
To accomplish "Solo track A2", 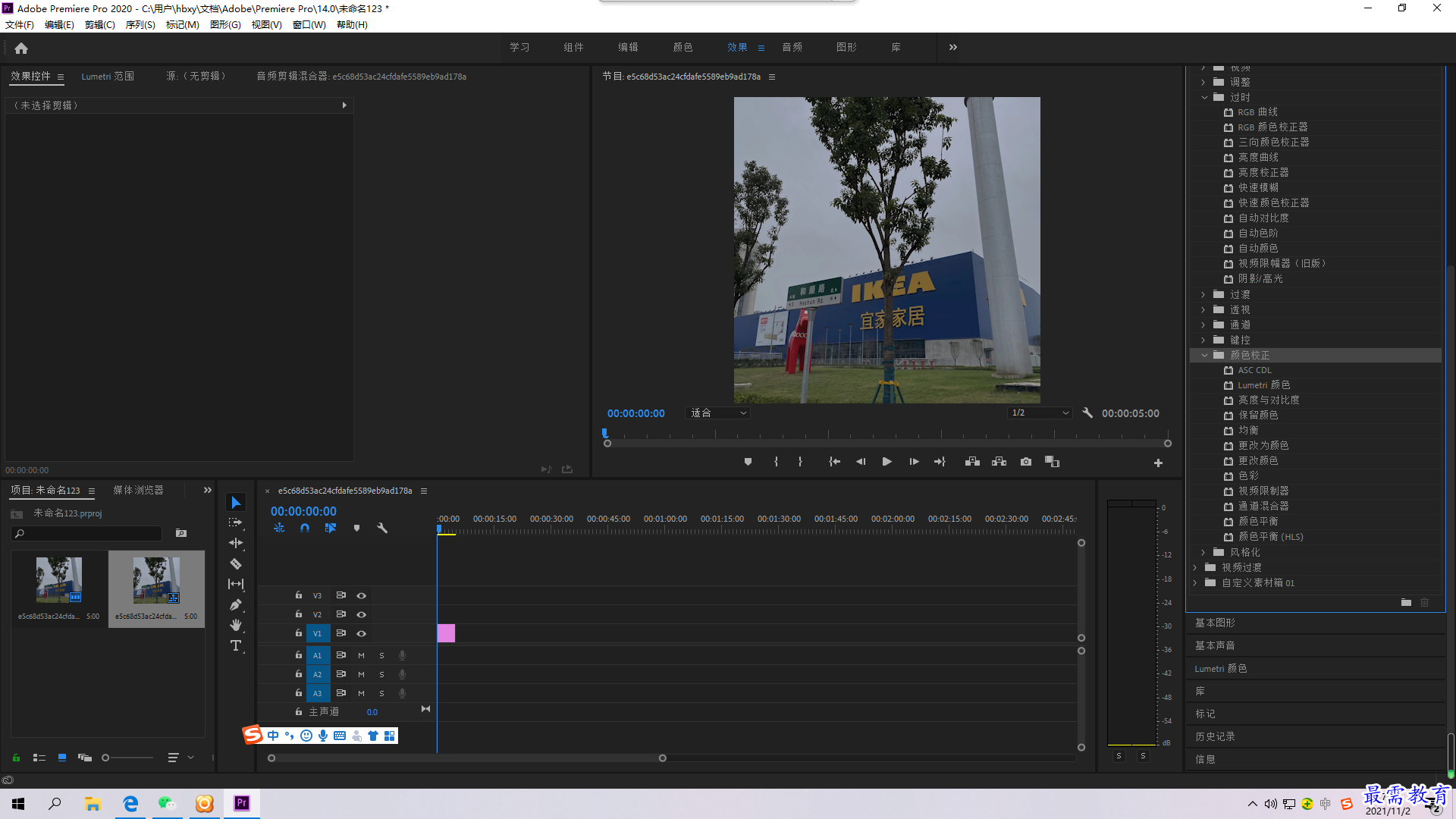I will (381, 675).
